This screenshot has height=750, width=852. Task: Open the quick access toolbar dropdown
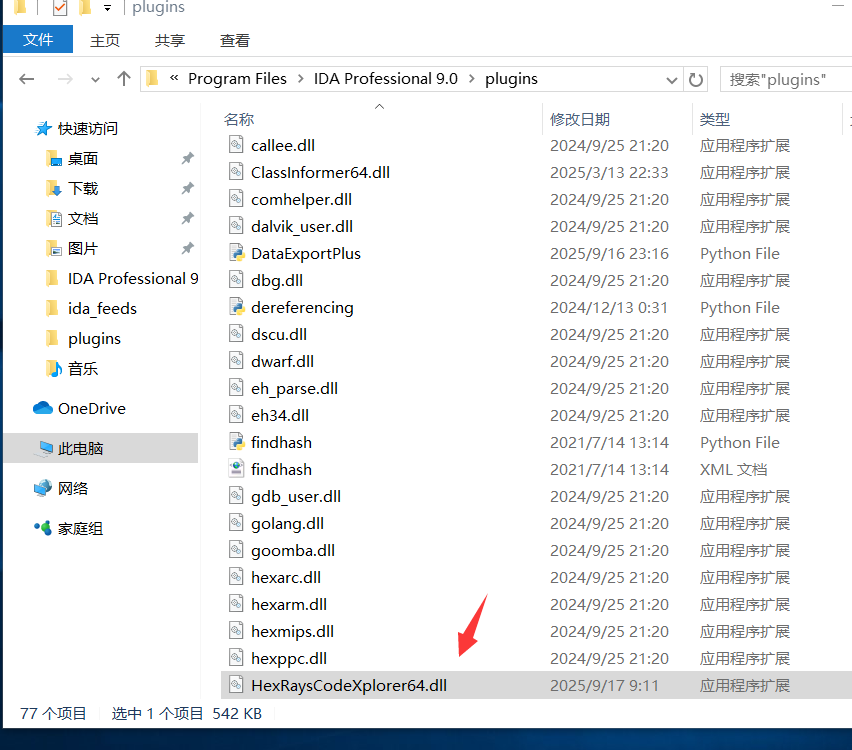pos(107,8)
